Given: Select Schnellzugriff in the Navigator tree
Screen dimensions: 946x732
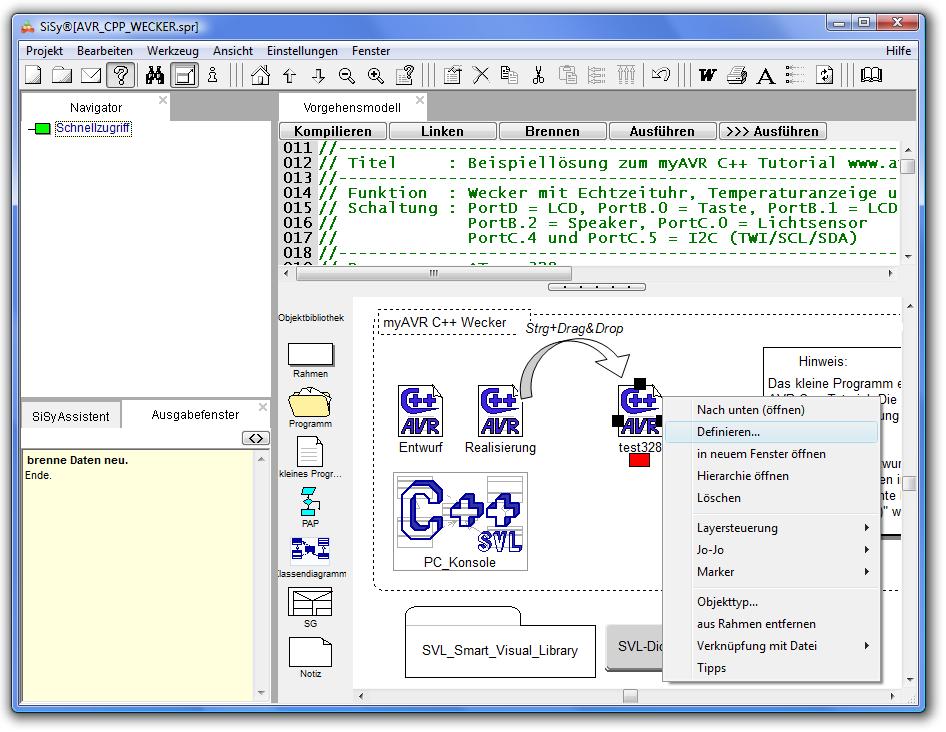Looking at the screenshot, I should [93, 128].
